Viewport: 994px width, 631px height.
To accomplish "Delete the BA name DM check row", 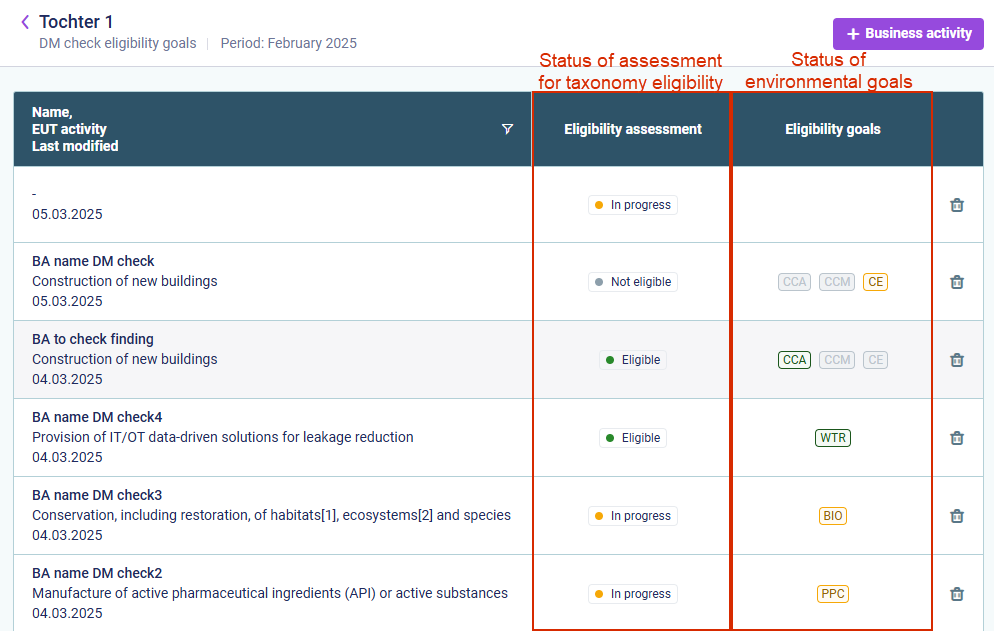I will pyautogui.click(x=957, y=282).
